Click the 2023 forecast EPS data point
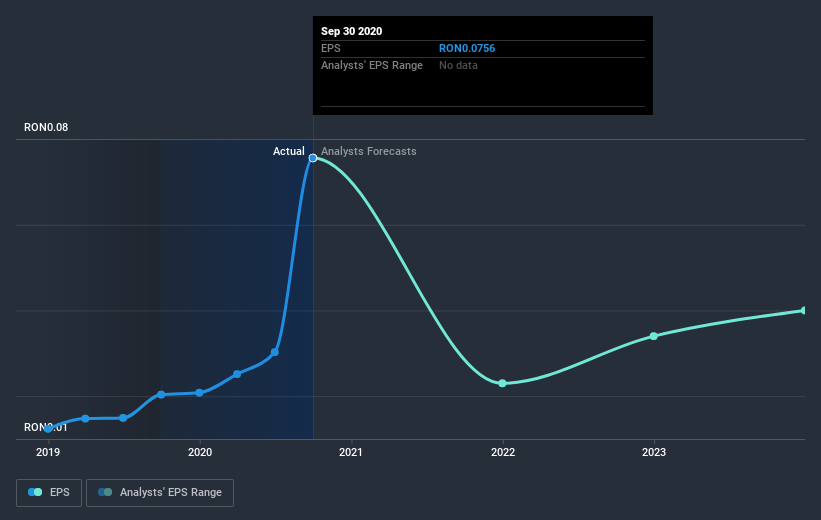Viewport: 821px width, 520px height. (x=653, y=336)
